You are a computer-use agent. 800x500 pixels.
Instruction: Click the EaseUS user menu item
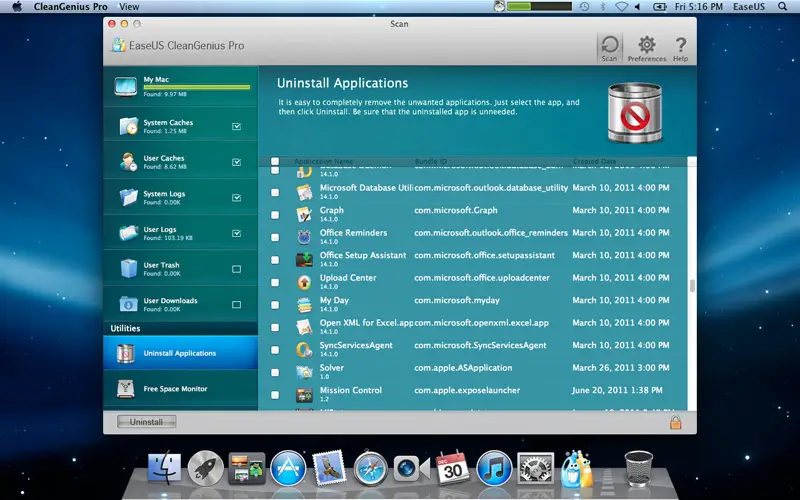tap(748, 7)
